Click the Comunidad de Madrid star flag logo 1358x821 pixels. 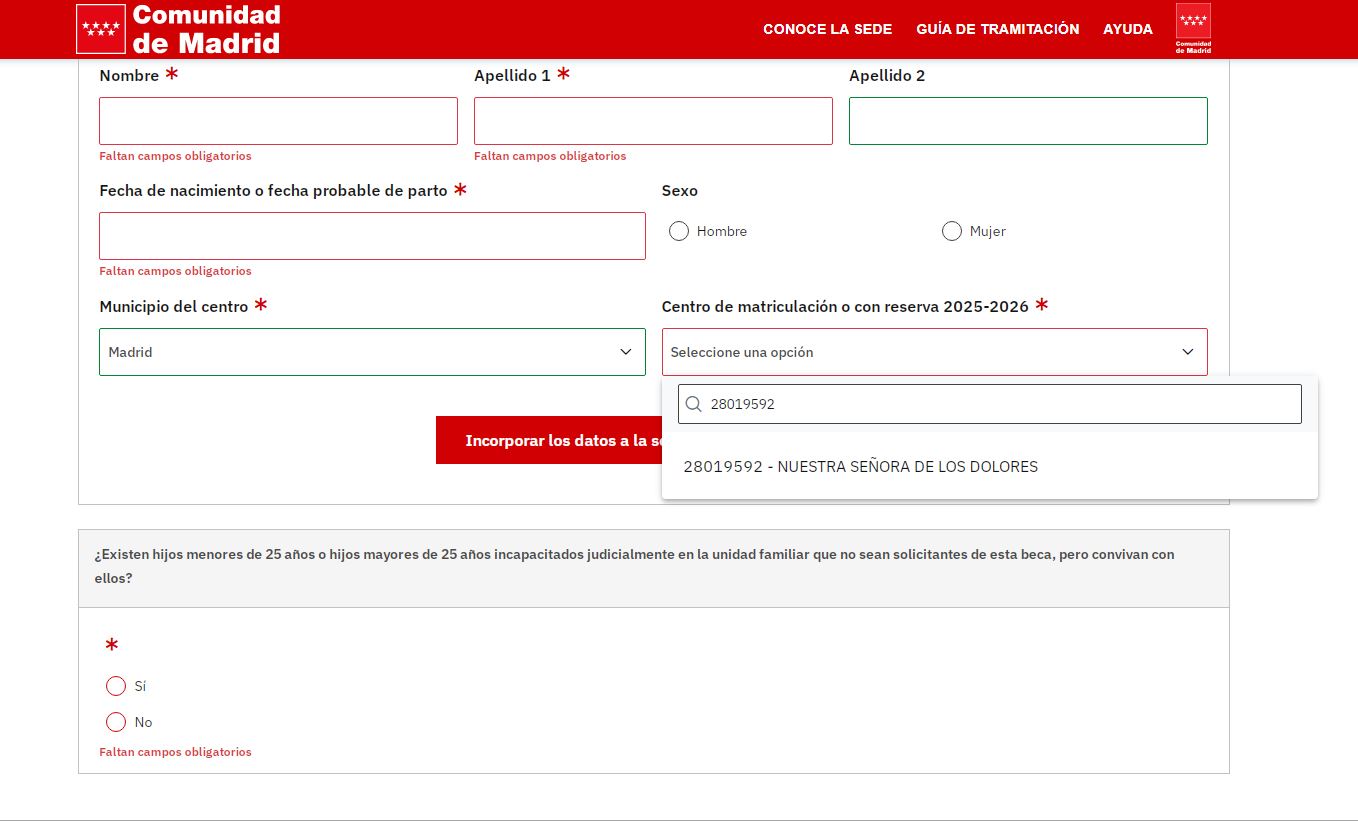pyautogui.click(x=100, y=29)
